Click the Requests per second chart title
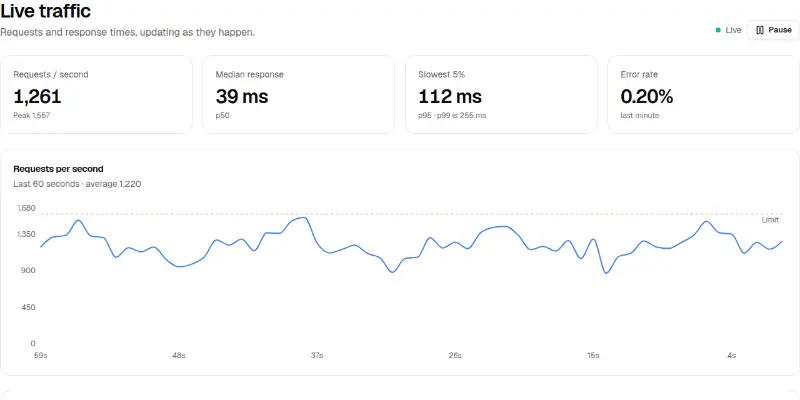The height and width of the screenshot is (400, 800). coord(58,169)
